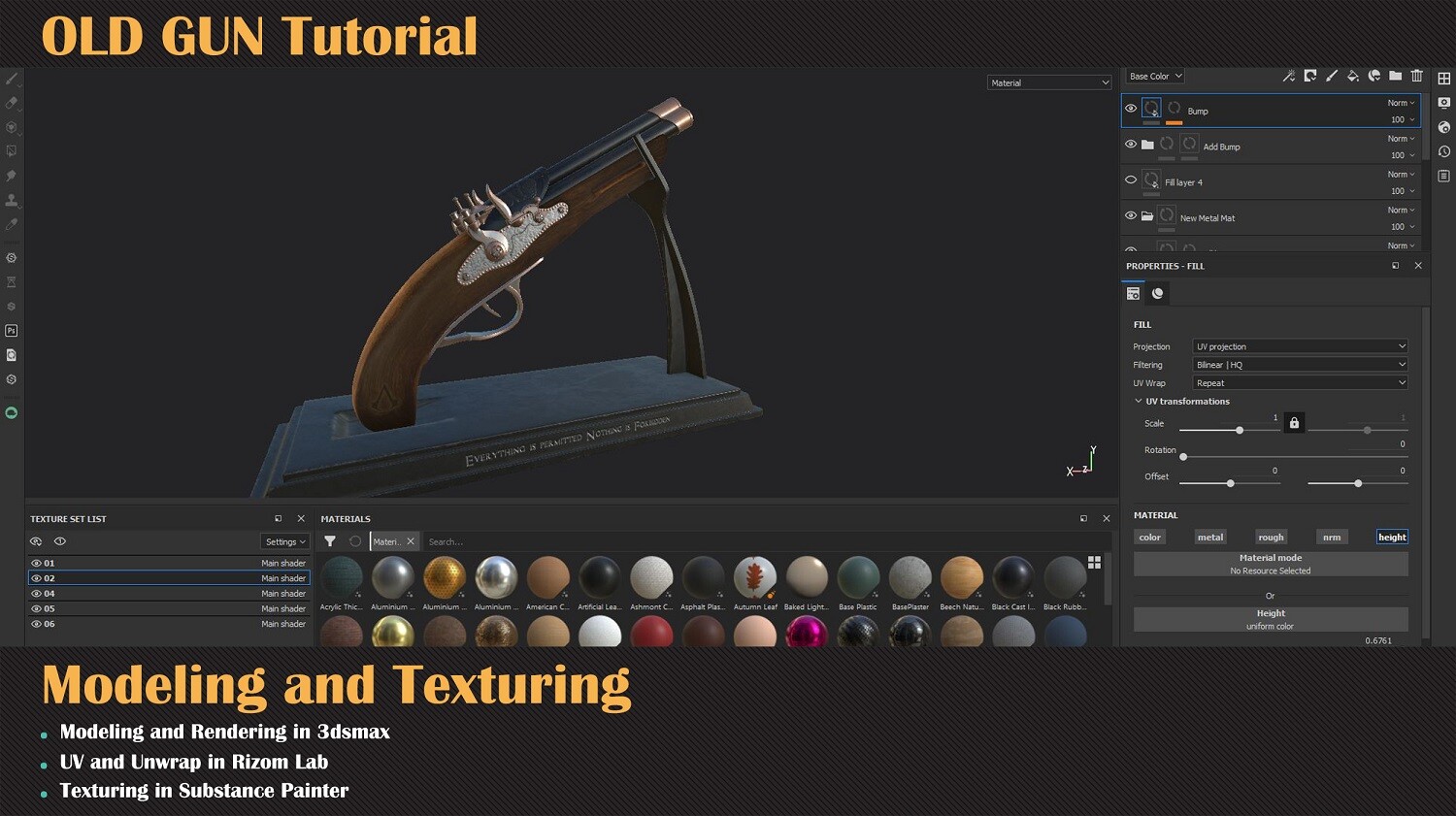This screenshot has width=1456, height=816.
Task: Add effect with the magic wand icon
Action: pyautogui.click(x=1289, y=76)
